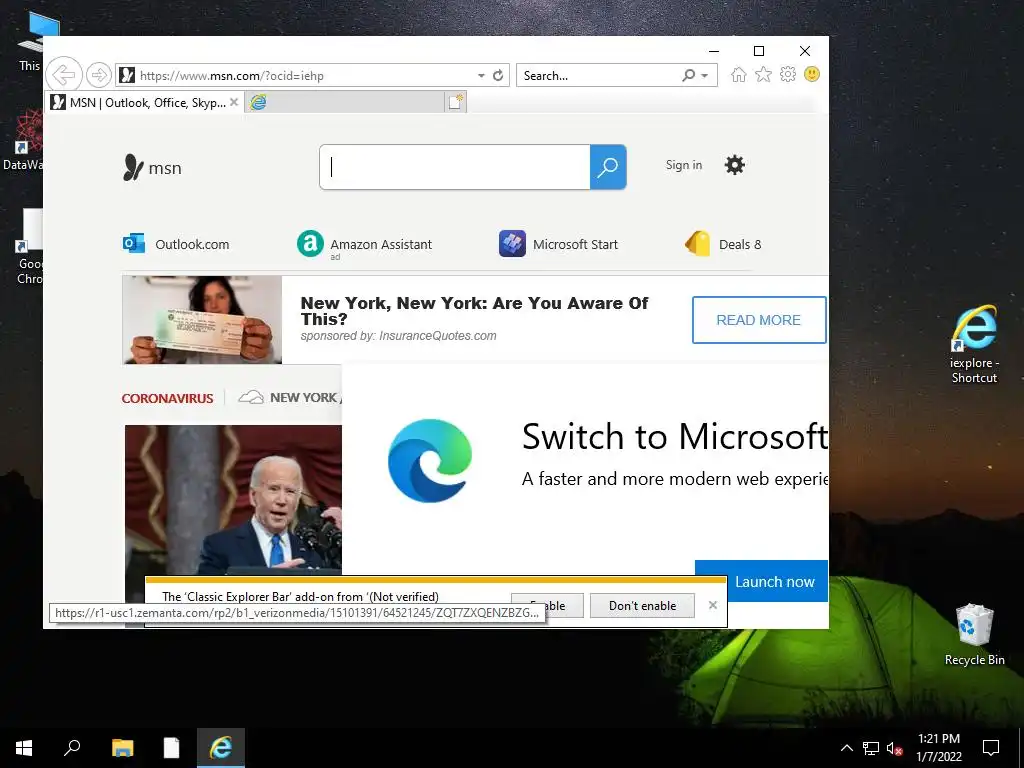Click the check photo ad thumbnail

202,319
